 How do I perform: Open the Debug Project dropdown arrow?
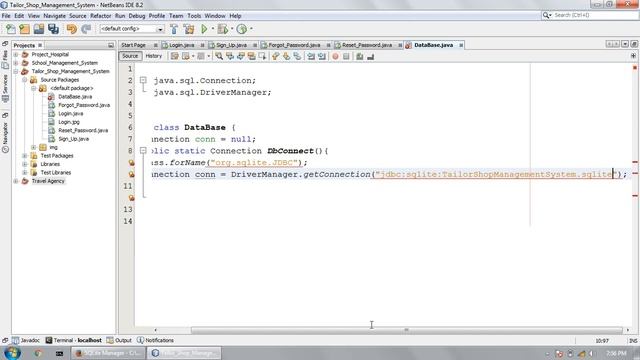click(232, 29)
